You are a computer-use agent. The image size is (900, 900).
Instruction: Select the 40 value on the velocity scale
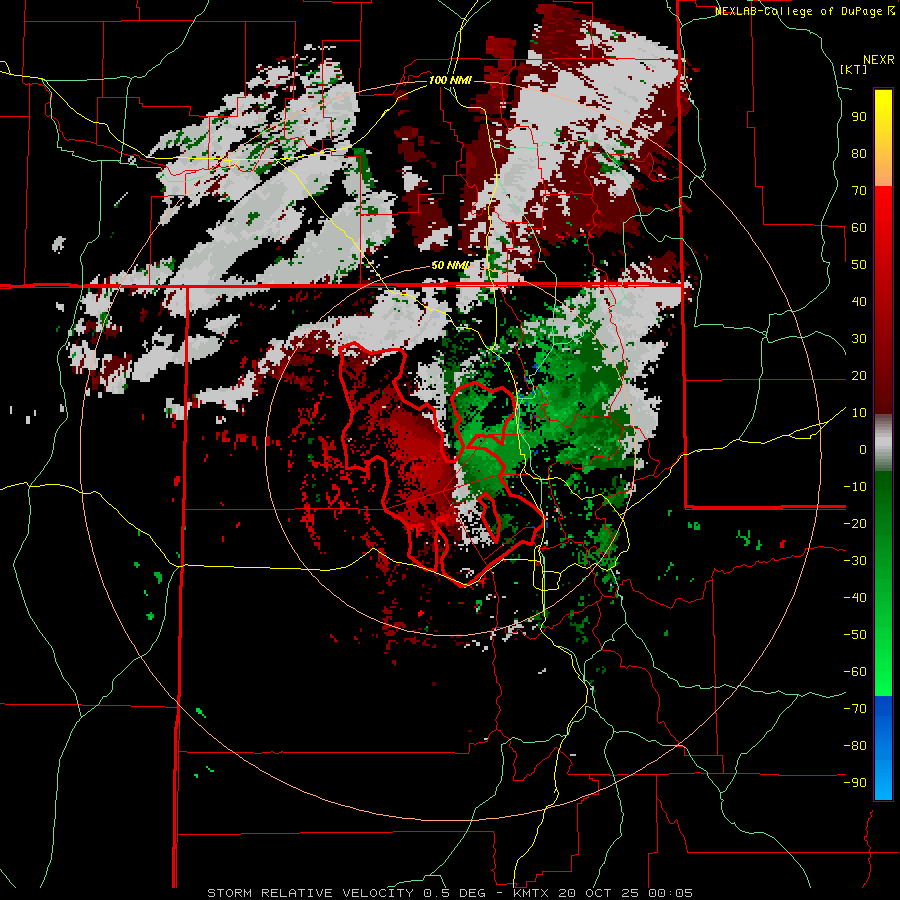click(859, 301)
